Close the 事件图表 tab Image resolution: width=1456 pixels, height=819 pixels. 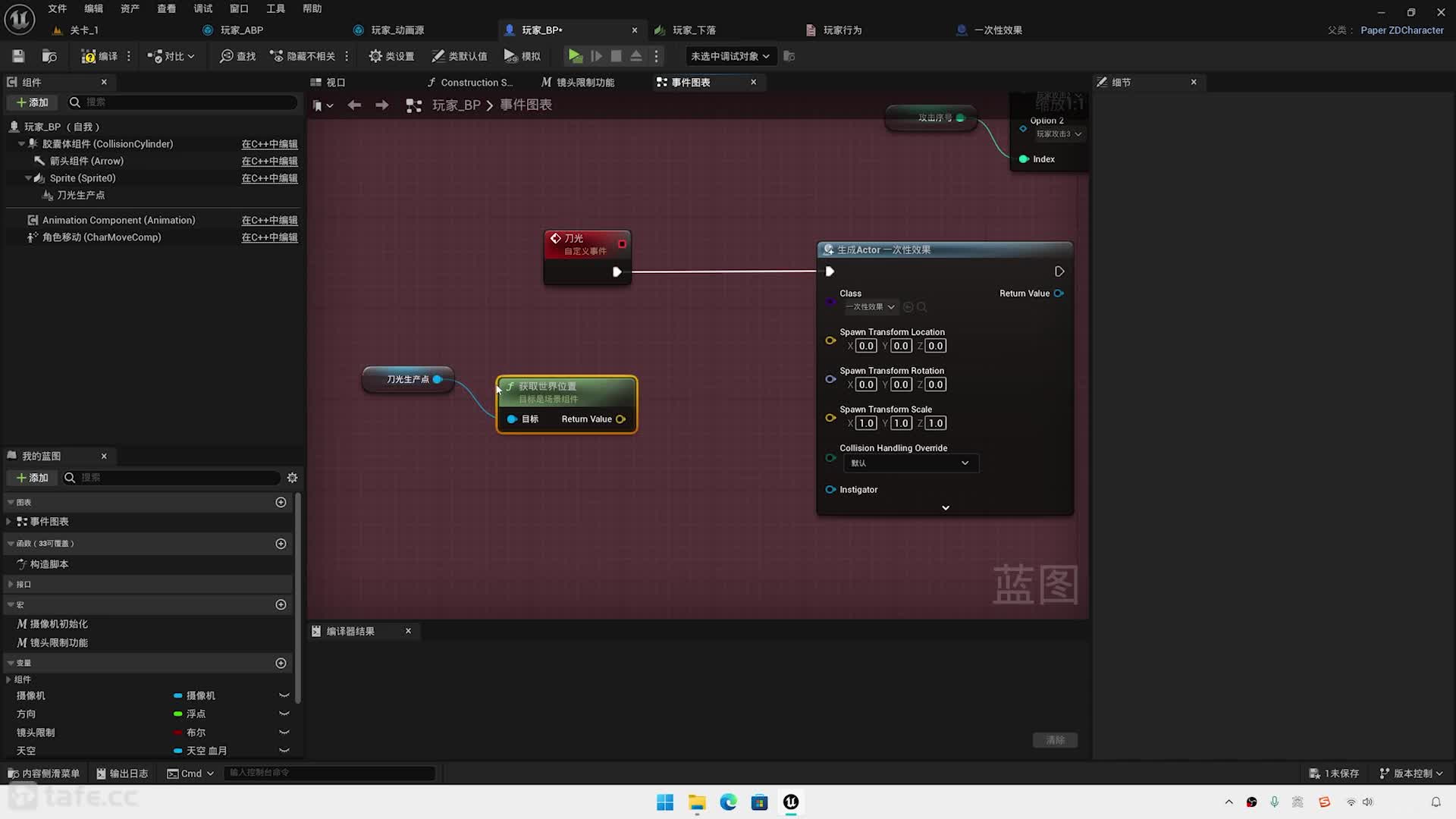[x=753, y=82]
